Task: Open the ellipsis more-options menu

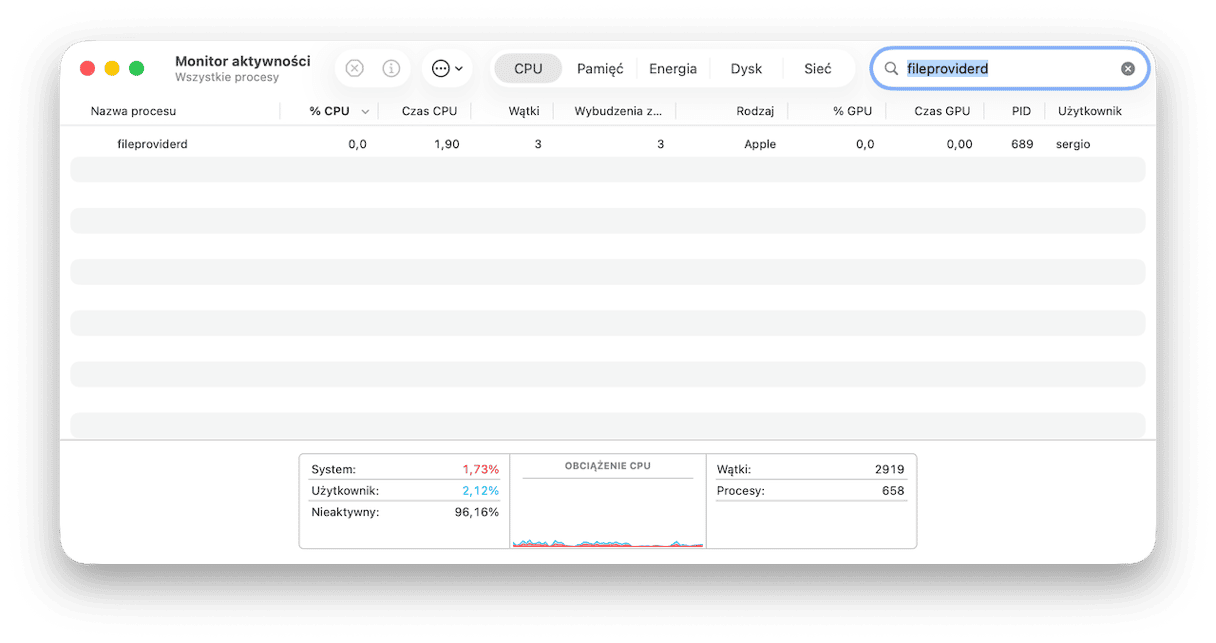Action: [446, 68]
